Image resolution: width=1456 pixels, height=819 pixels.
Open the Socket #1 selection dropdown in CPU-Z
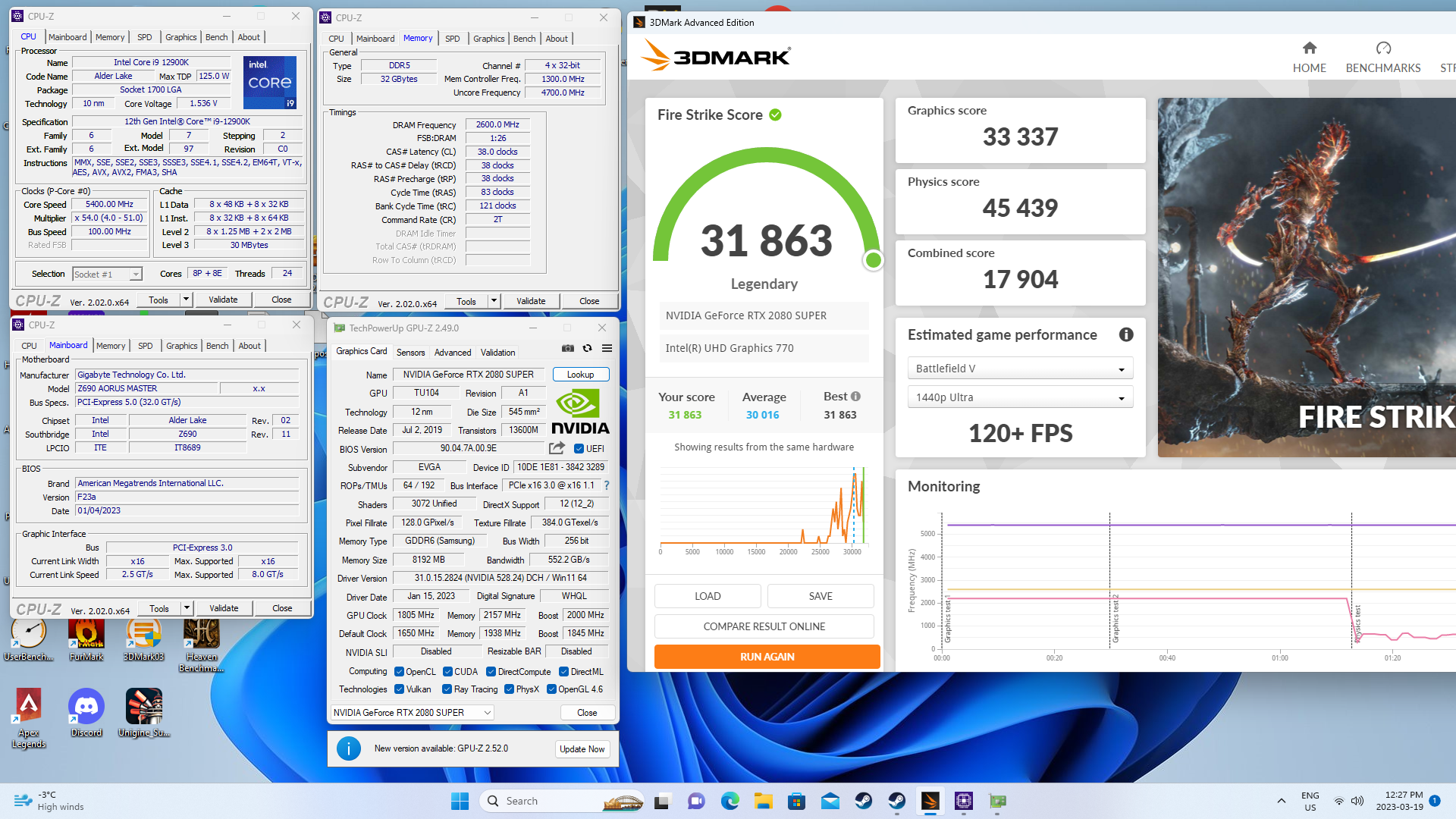(x=107, y=274)
